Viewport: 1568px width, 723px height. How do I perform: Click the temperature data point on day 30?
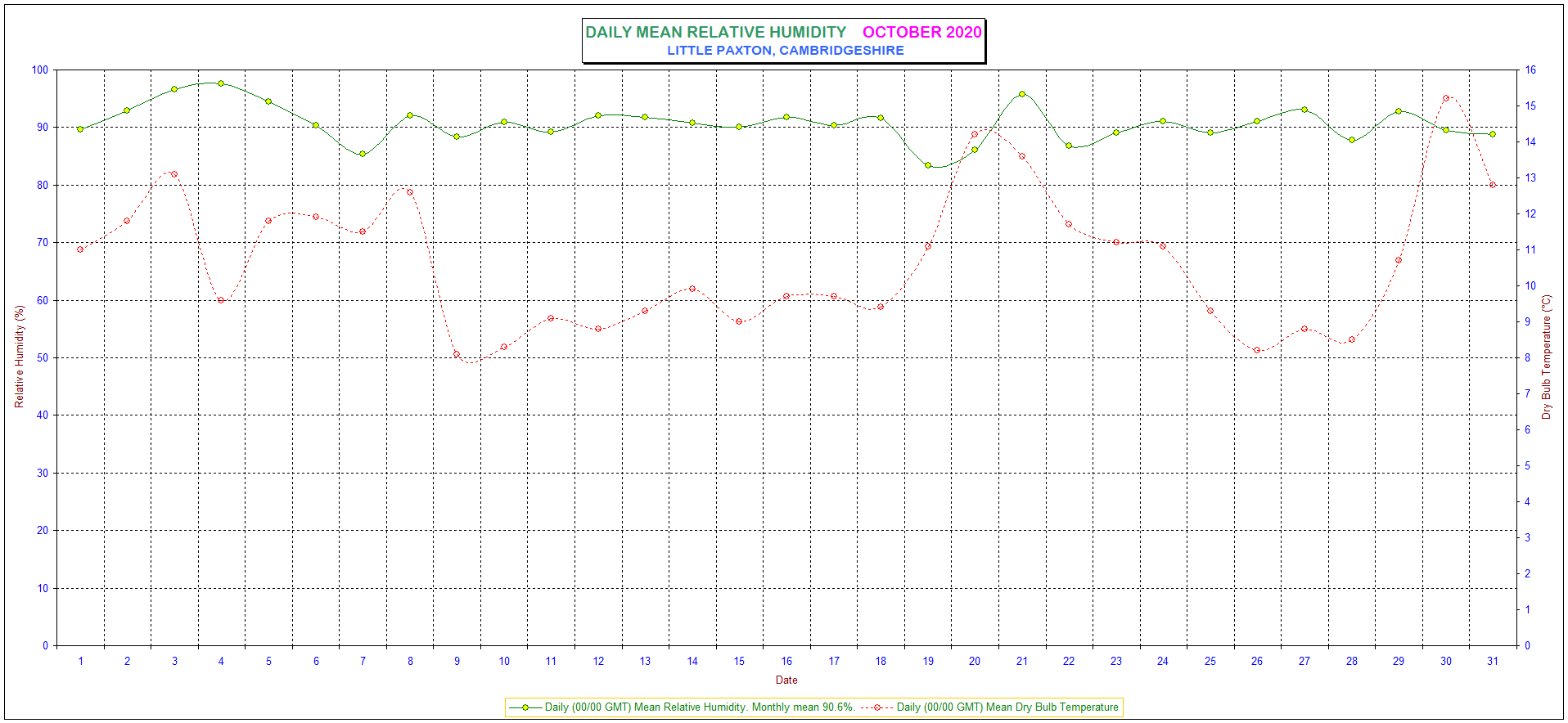point(1445,98)
